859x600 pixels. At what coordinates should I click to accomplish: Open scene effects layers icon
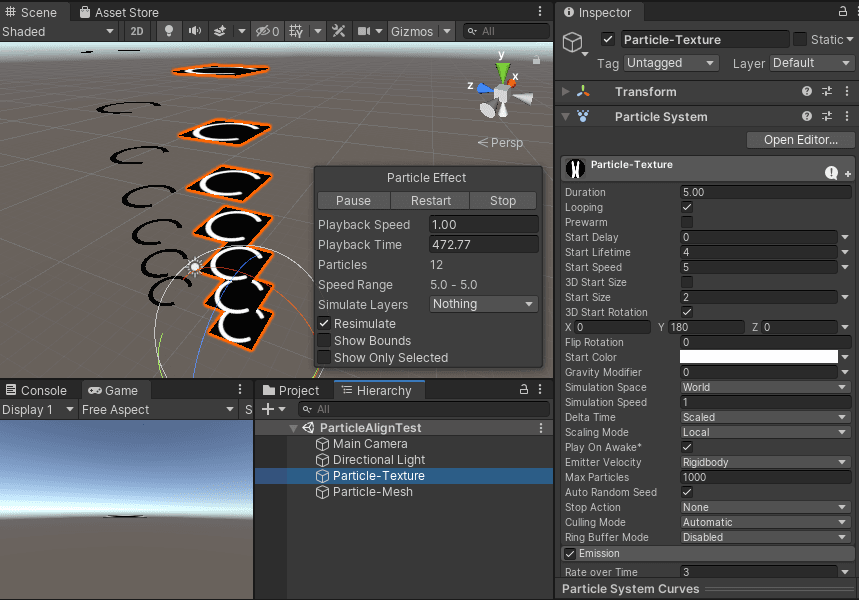220,31
